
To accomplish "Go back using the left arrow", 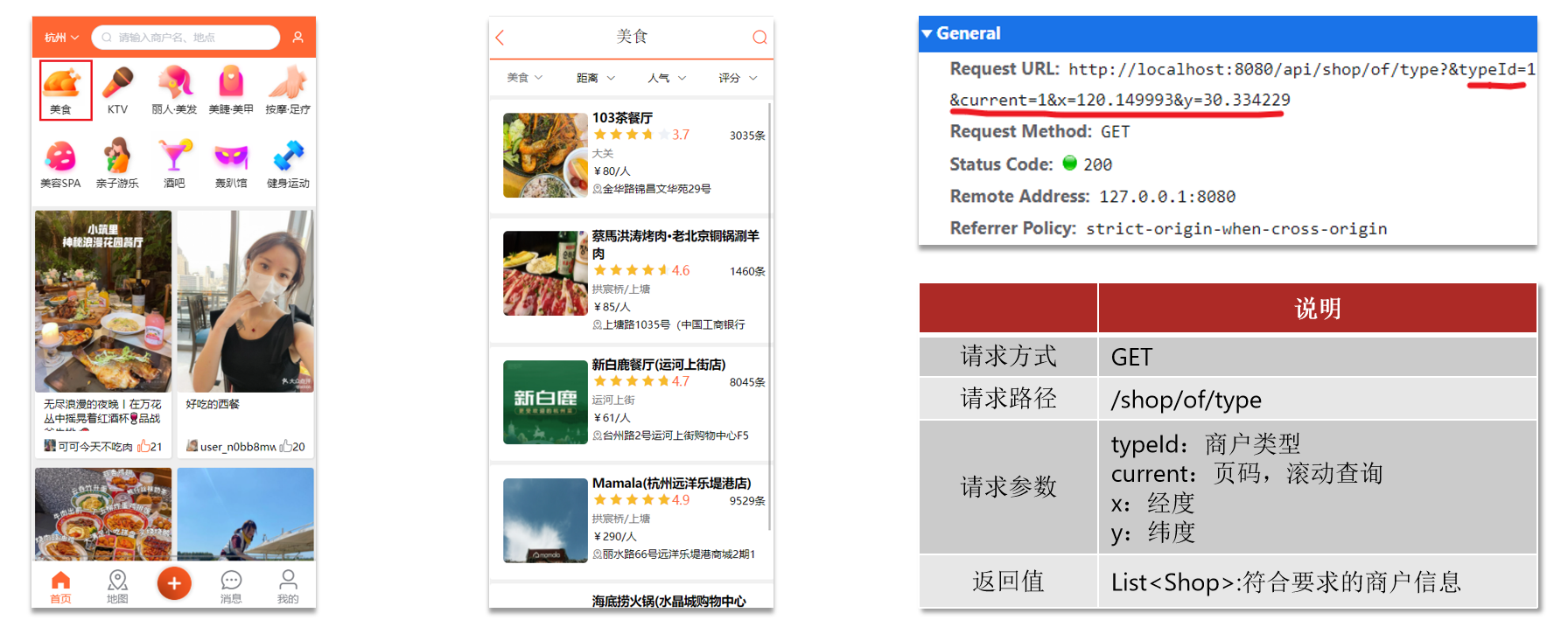I will pos(500,38).
